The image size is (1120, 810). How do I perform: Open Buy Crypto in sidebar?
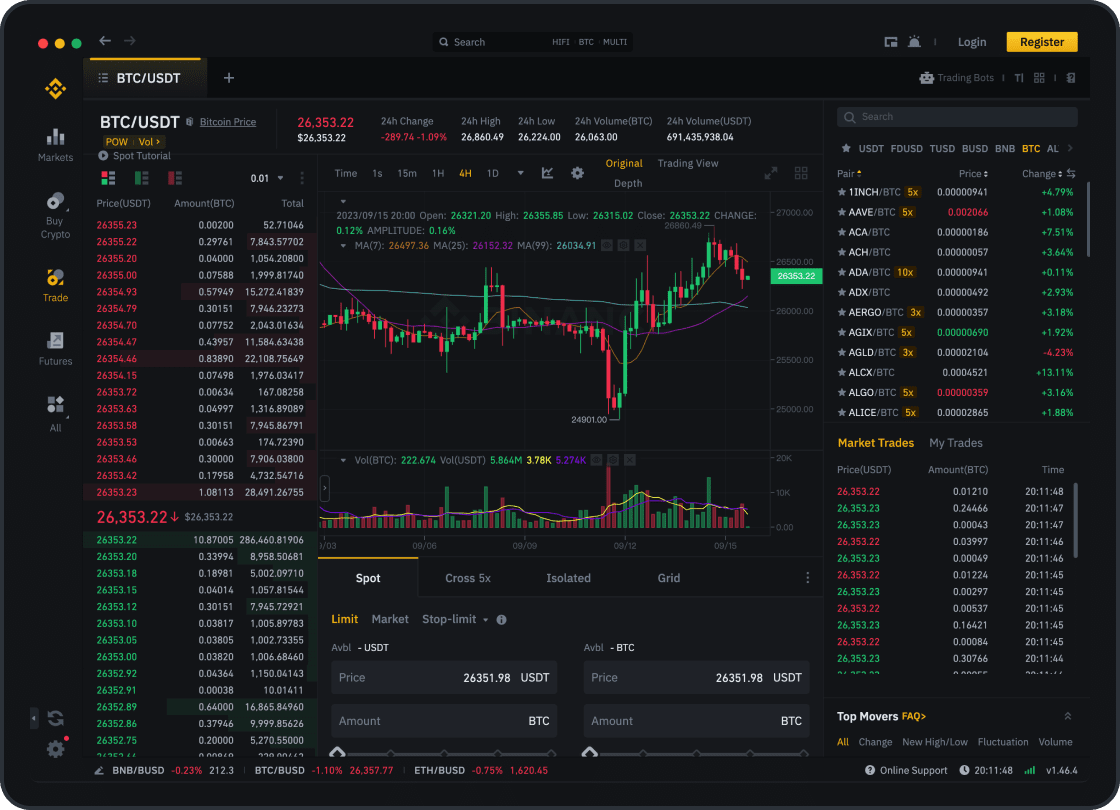coord(55,214)
